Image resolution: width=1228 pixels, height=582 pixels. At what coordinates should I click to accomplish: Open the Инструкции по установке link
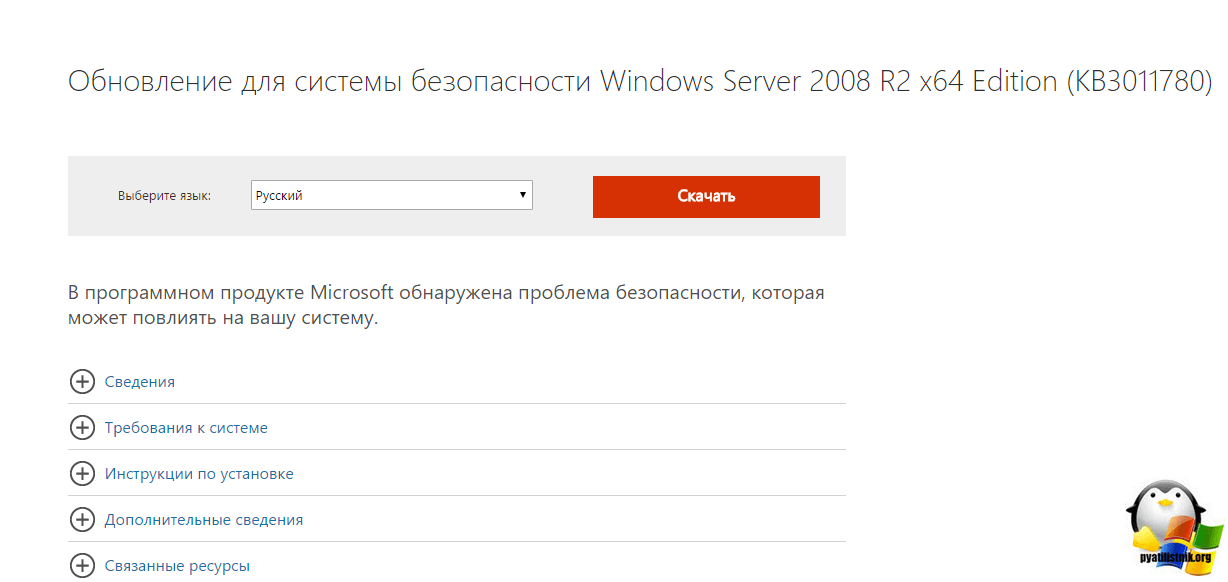(199, 474)
